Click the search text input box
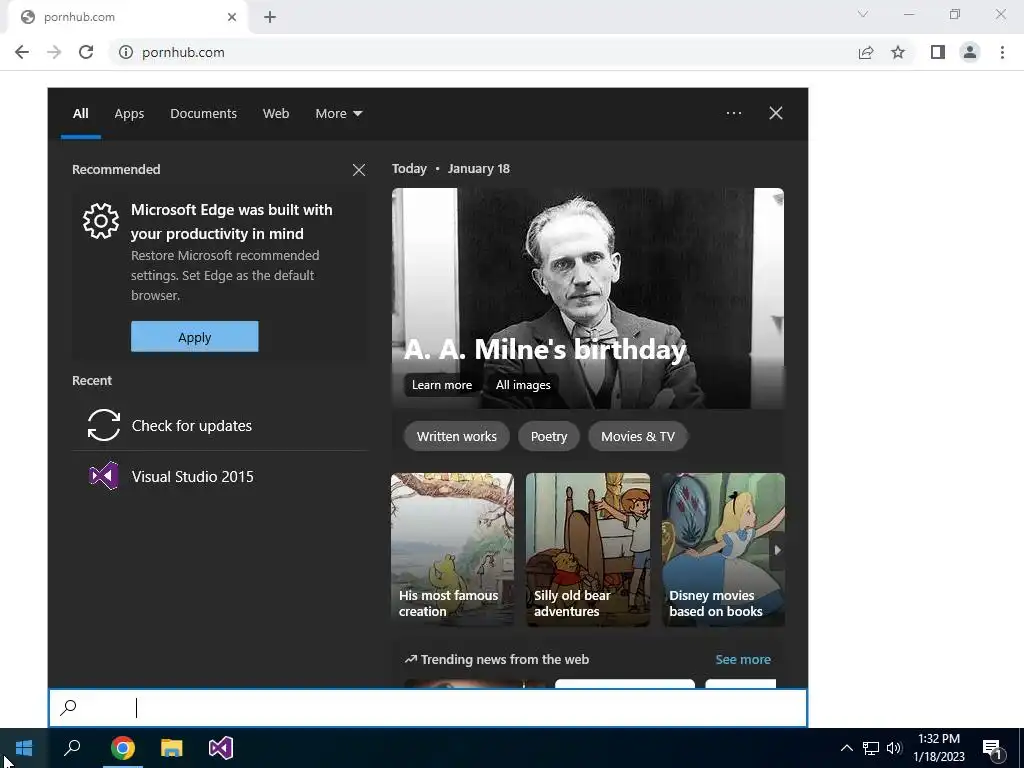 428,708
